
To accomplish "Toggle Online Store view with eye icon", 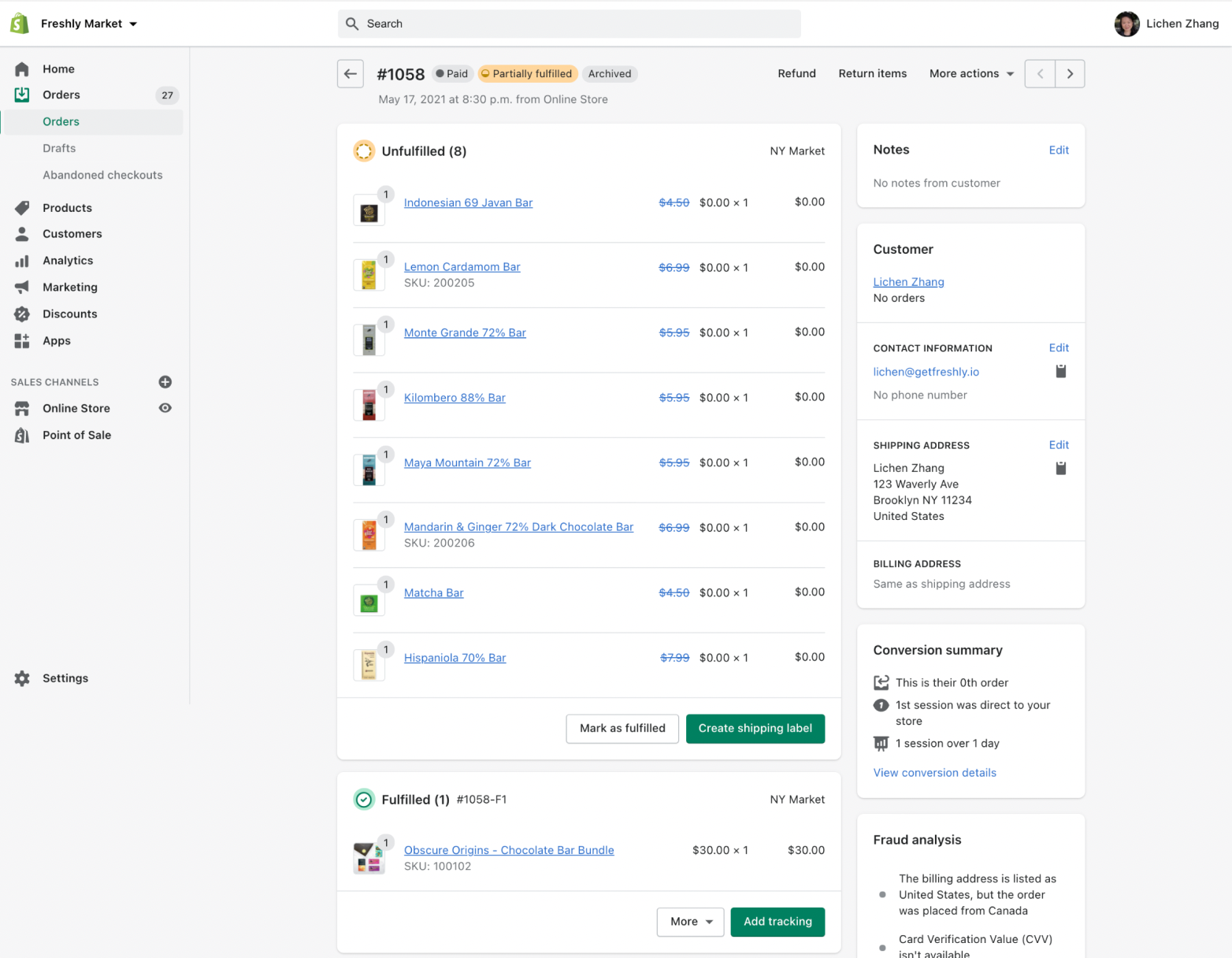I will [165, 408].
